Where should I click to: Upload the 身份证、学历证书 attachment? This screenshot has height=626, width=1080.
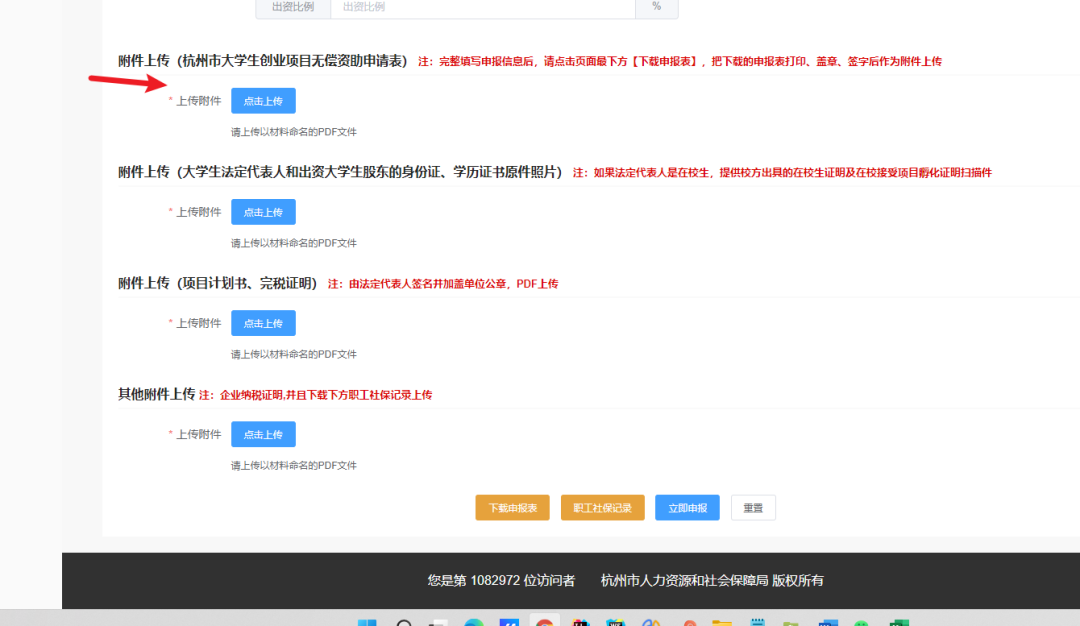263,211
